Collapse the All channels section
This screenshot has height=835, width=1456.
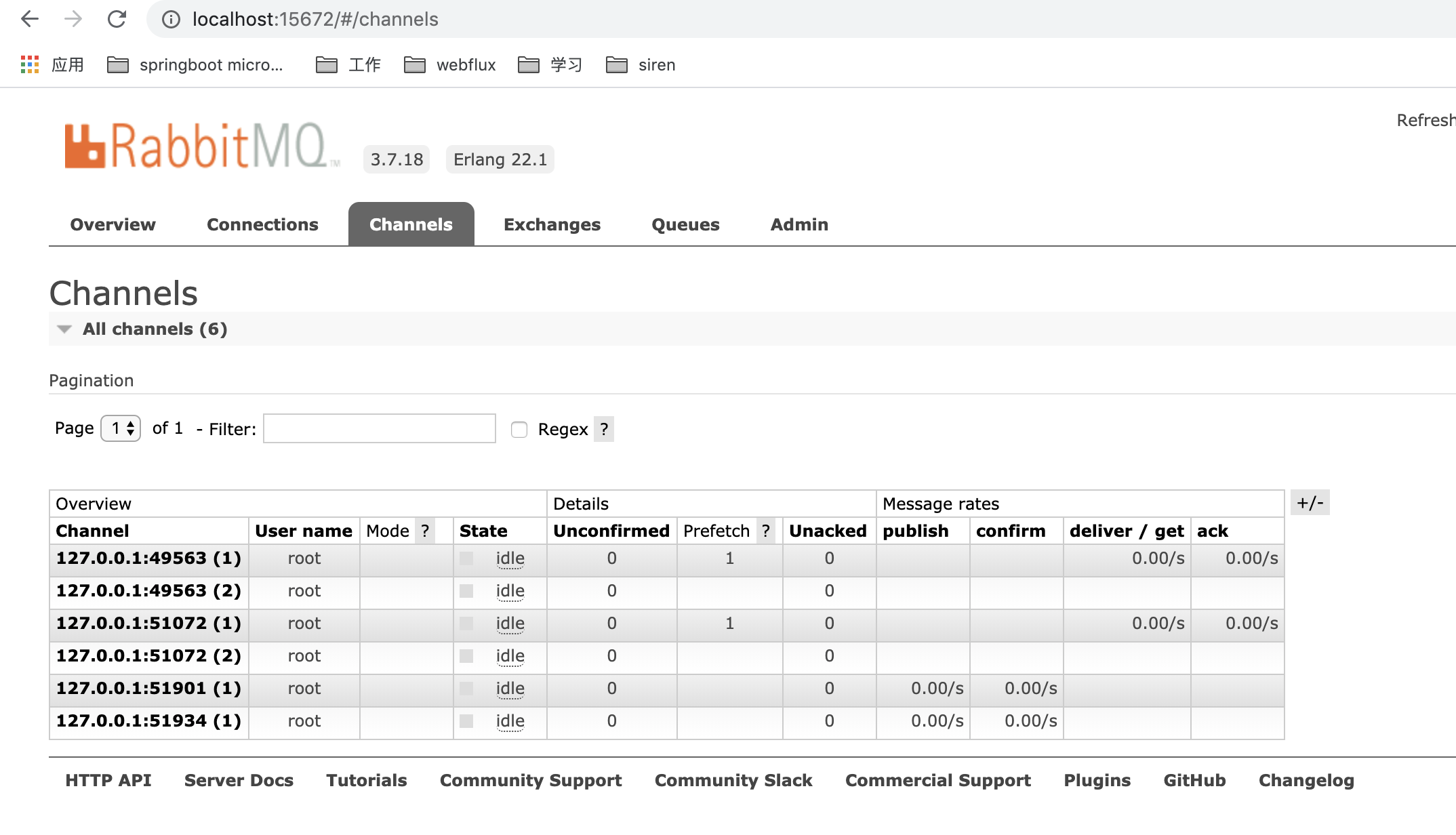point(65,329)
